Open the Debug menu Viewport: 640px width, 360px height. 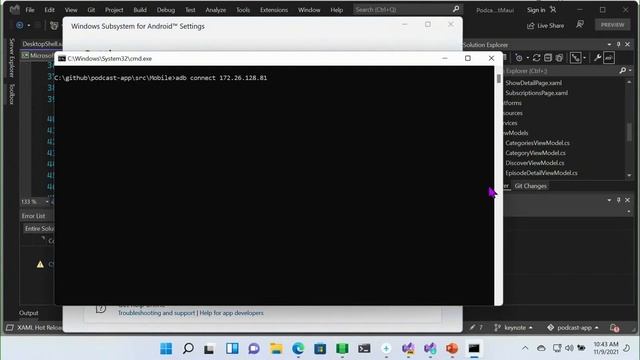point(166,10)
